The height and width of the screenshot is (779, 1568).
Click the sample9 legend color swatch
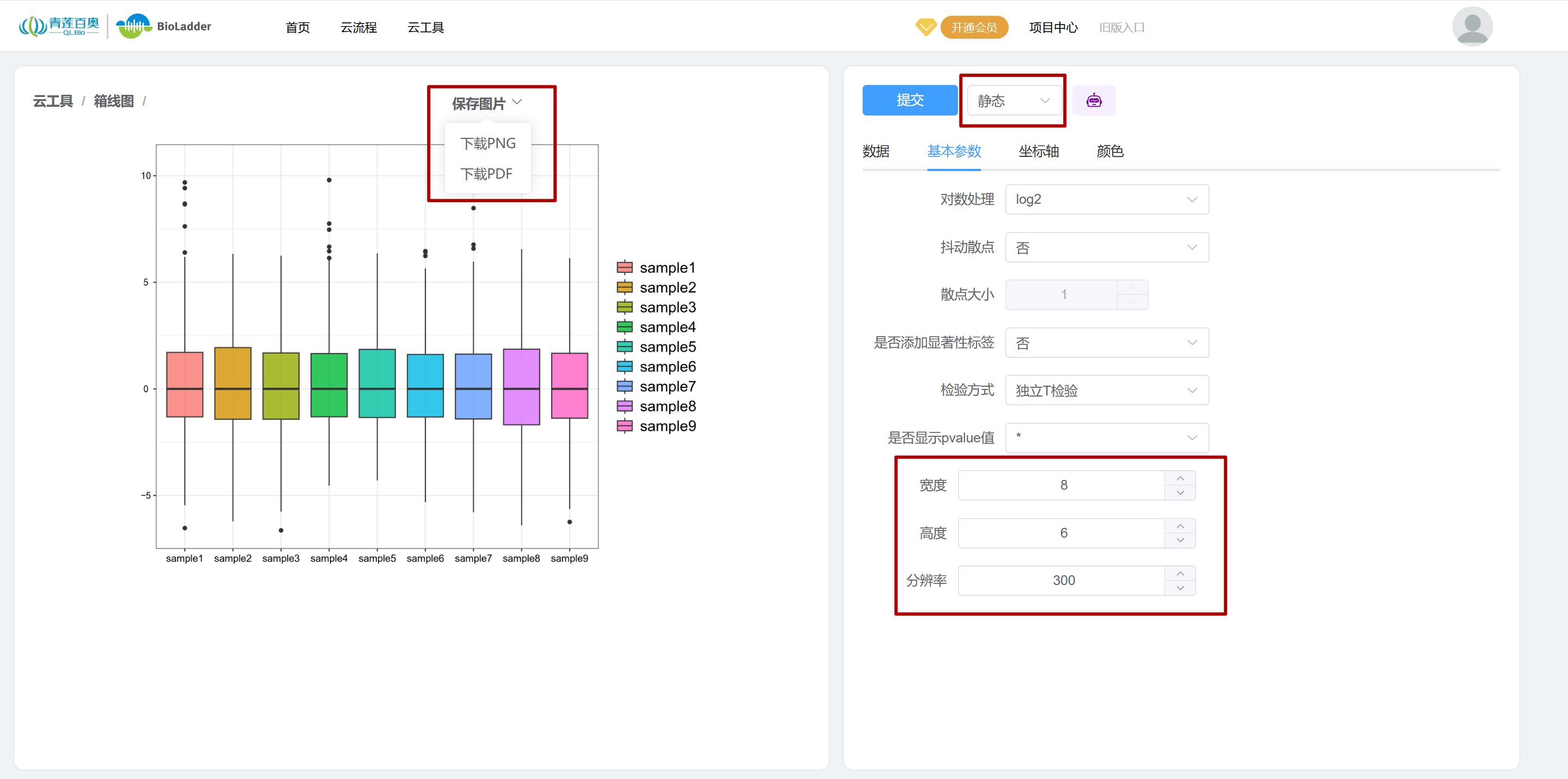point(625,426)
